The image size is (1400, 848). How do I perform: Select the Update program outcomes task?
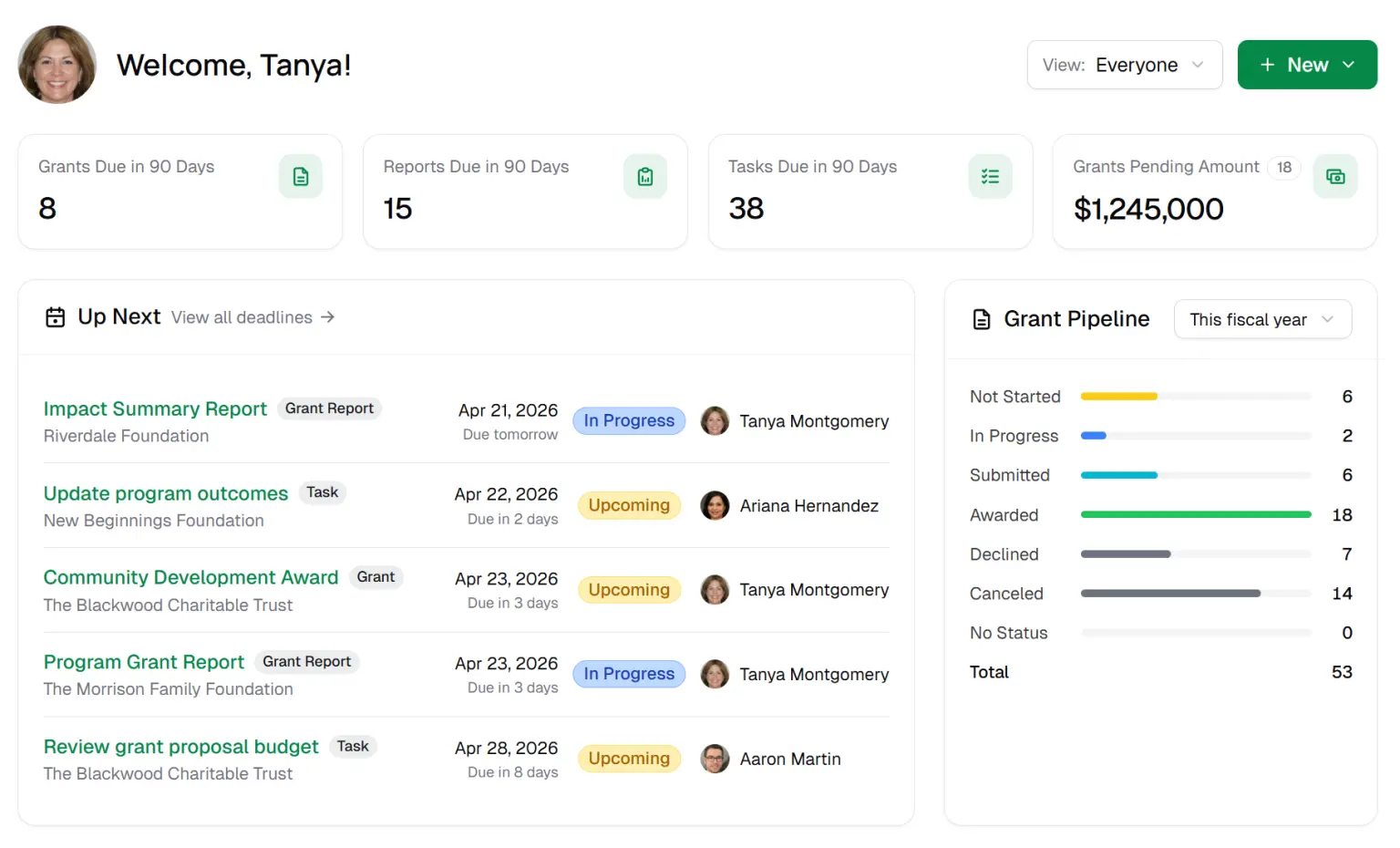[x=165, y=493]
